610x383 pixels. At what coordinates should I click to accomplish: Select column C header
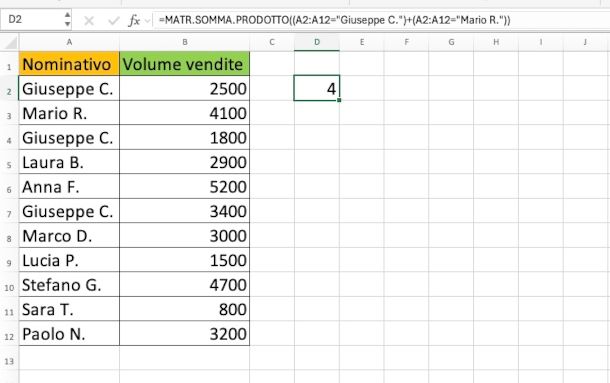tap(272, 42)
